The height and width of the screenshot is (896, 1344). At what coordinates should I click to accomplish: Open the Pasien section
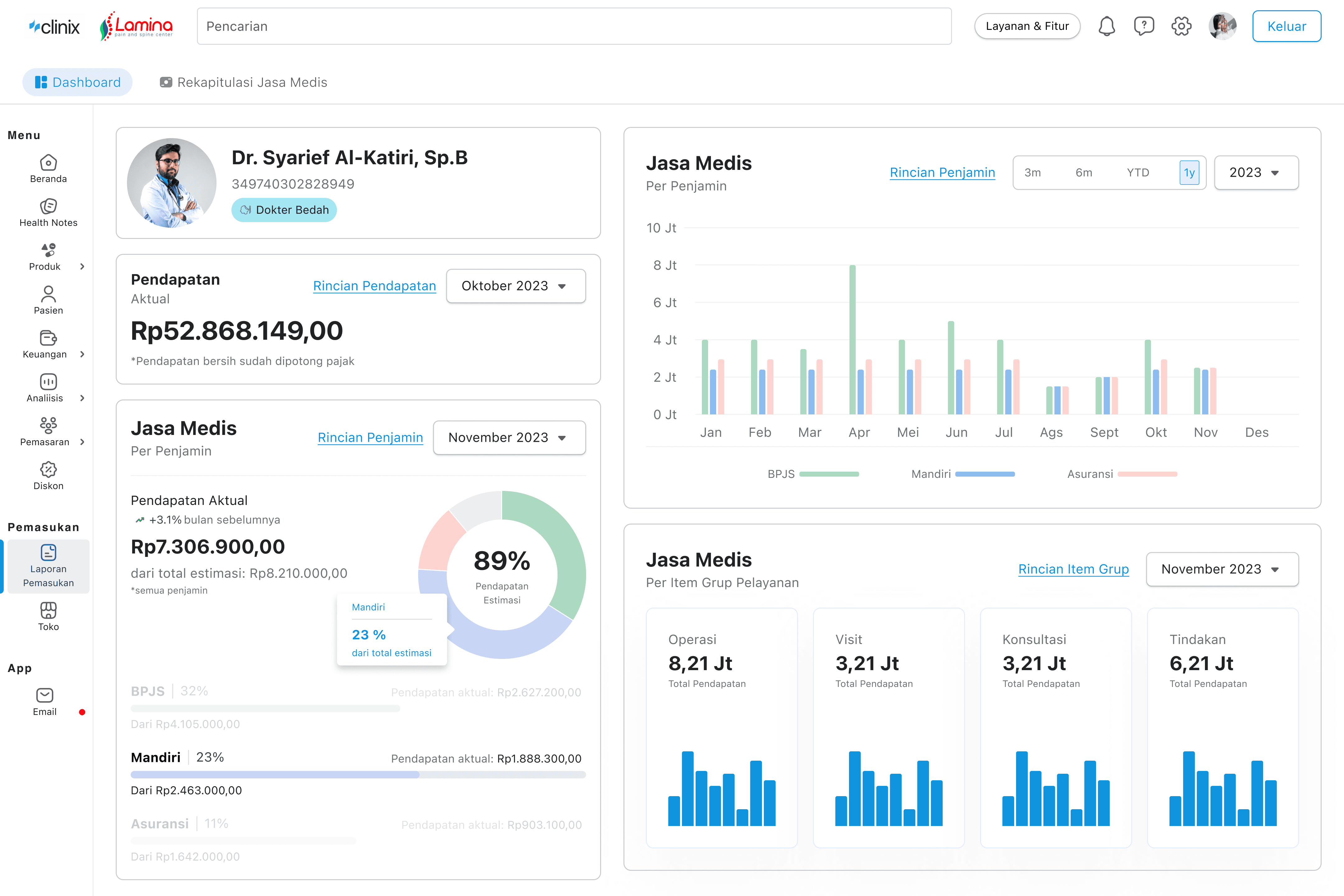[48, 300]
